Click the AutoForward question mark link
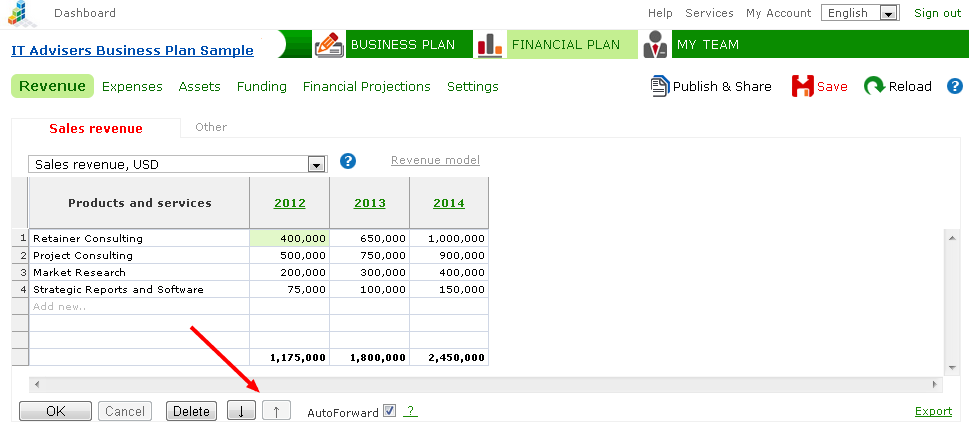Screen dimensions: 969x435 click(x=410, y=412)
